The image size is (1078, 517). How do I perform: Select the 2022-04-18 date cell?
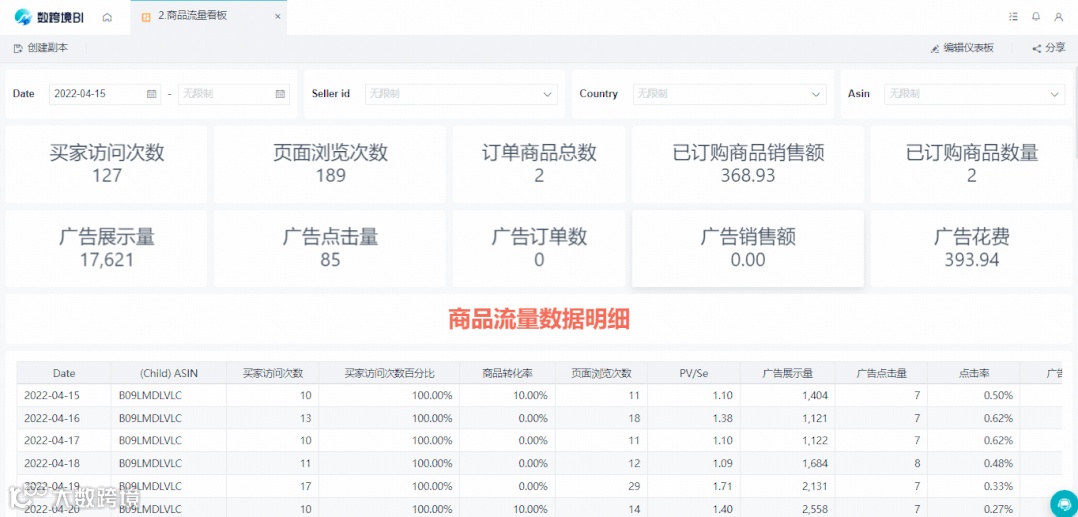click(64, 463)
